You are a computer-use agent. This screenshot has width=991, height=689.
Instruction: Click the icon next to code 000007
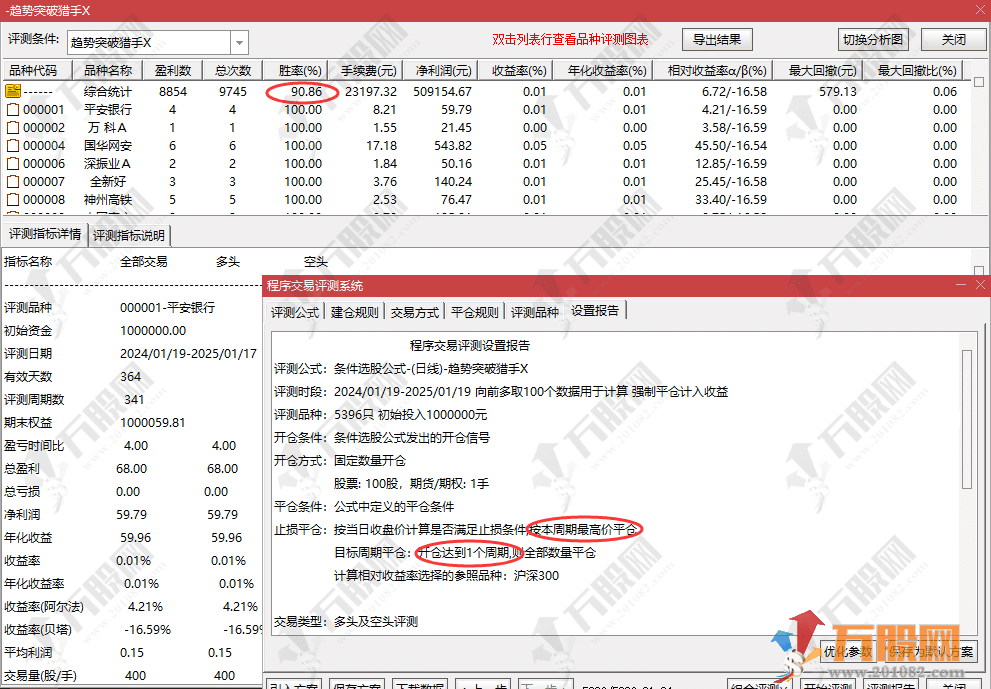click(13, 182)
